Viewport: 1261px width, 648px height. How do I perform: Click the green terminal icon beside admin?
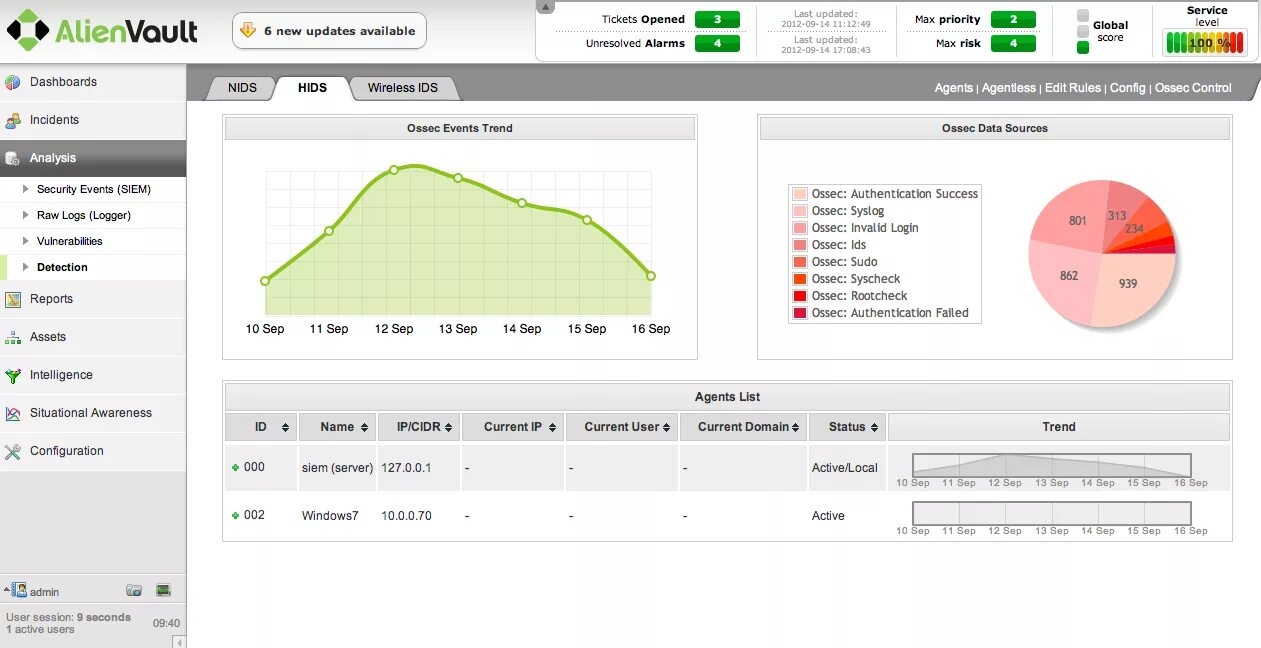(x=163, y=589)
